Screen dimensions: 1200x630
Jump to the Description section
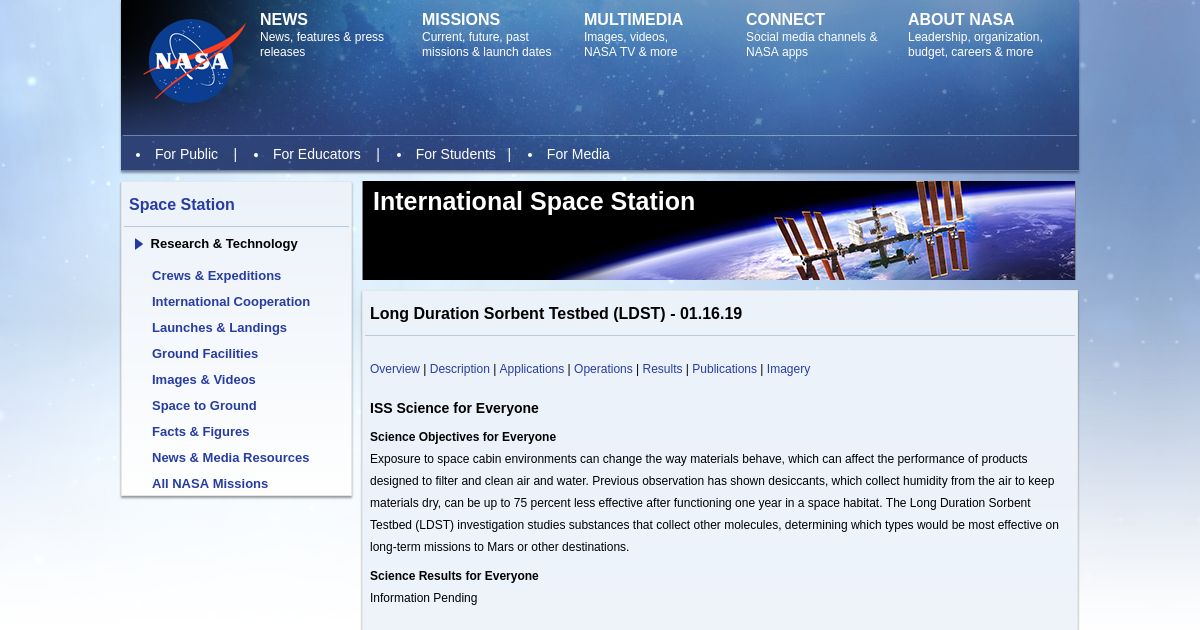click(460, 369)
